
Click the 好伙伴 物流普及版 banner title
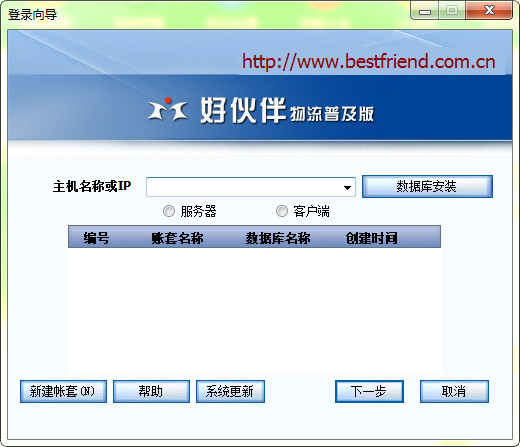coord(287,111)
